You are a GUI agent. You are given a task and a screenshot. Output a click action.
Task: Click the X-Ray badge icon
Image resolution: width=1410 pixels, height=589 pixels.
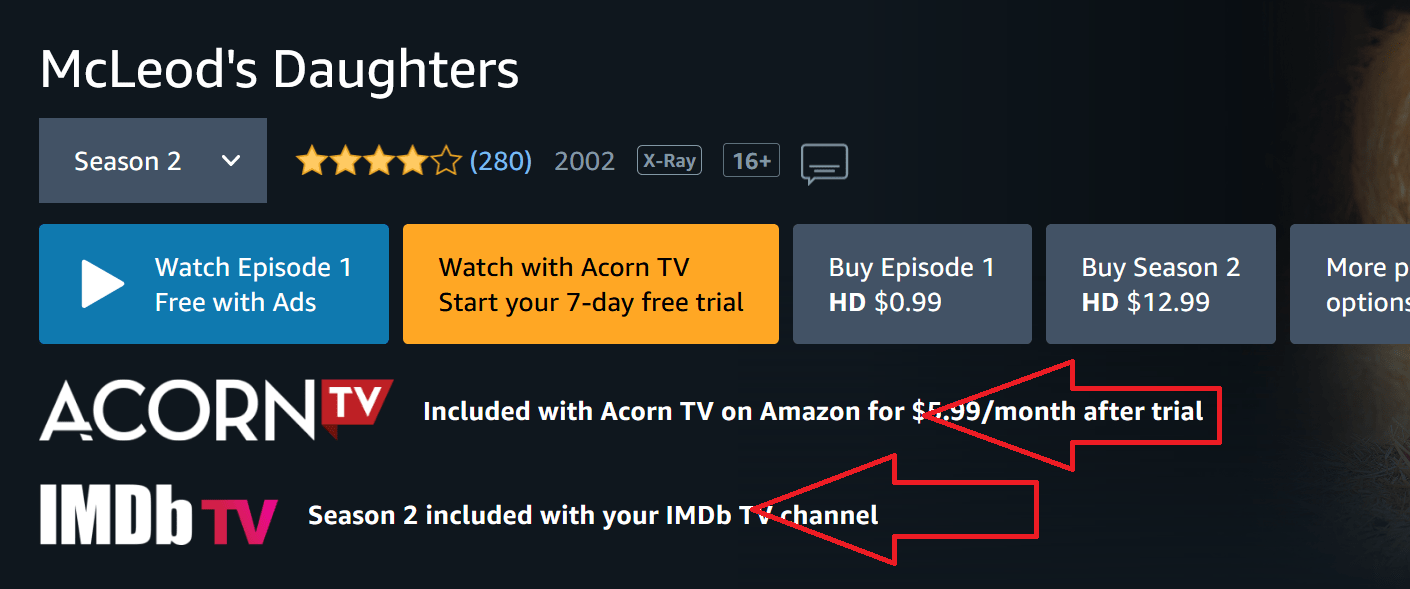click(669, 160)
